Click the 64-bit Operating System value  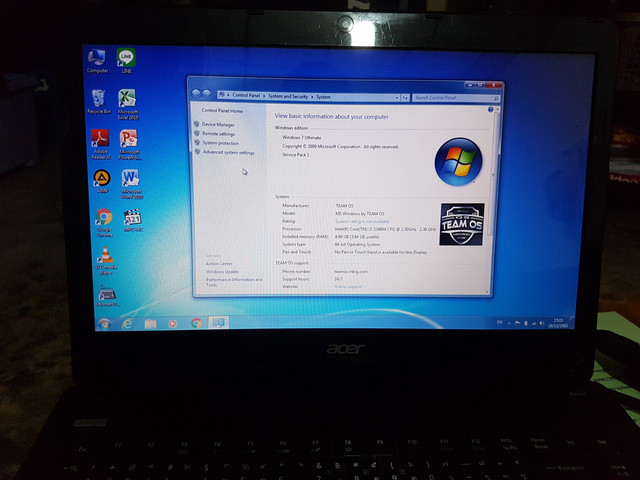(357, 244)
